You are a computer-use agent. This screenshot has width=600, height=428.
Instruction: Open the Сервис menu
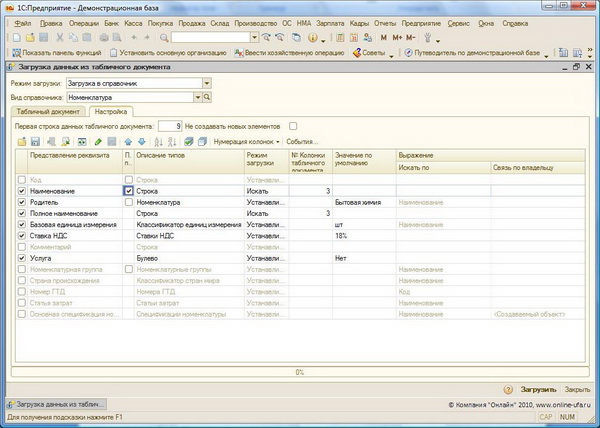458,23
